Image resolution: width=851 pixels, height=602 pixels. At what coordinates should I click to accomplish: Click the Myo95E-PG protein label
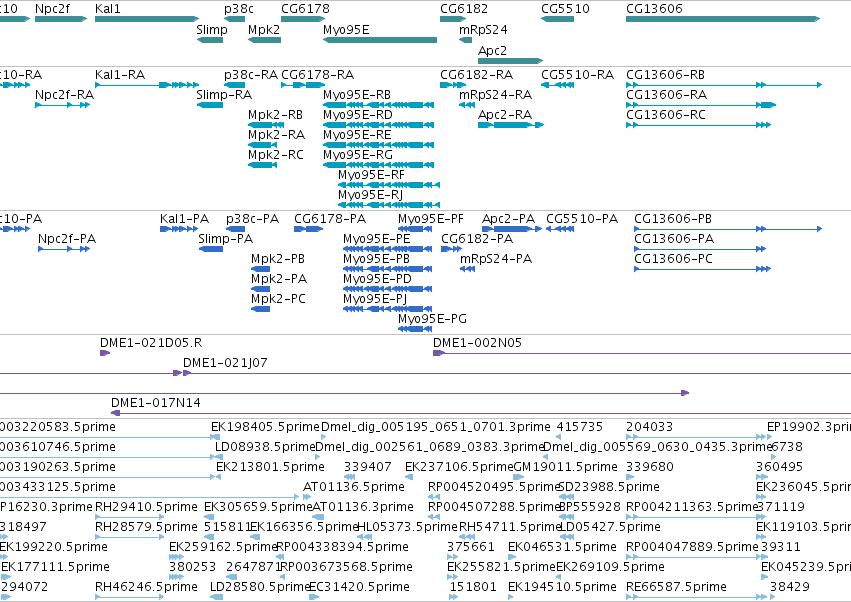click(x=432, y=319)
